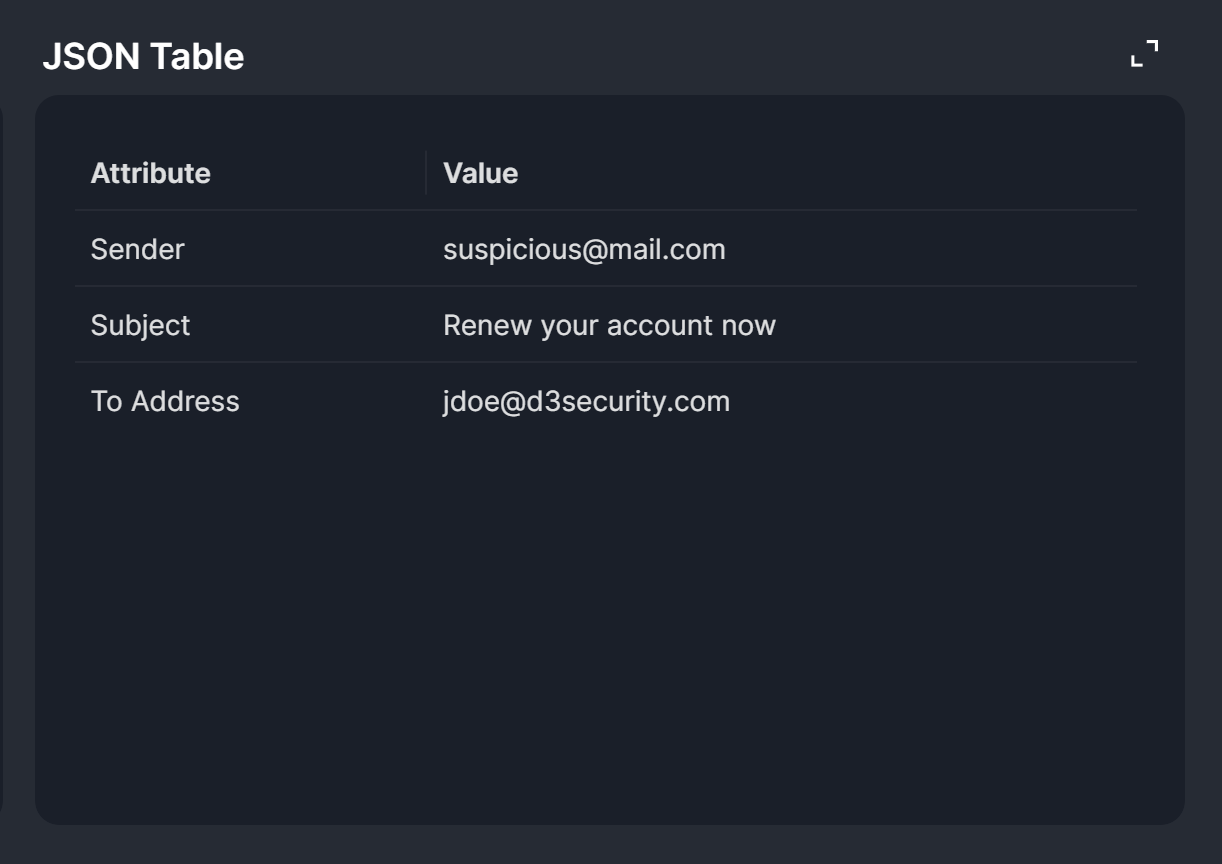The width and height of the screenshot is (1222, 864).
Task: Click the Renew your account now value
Action: point(609,325)
